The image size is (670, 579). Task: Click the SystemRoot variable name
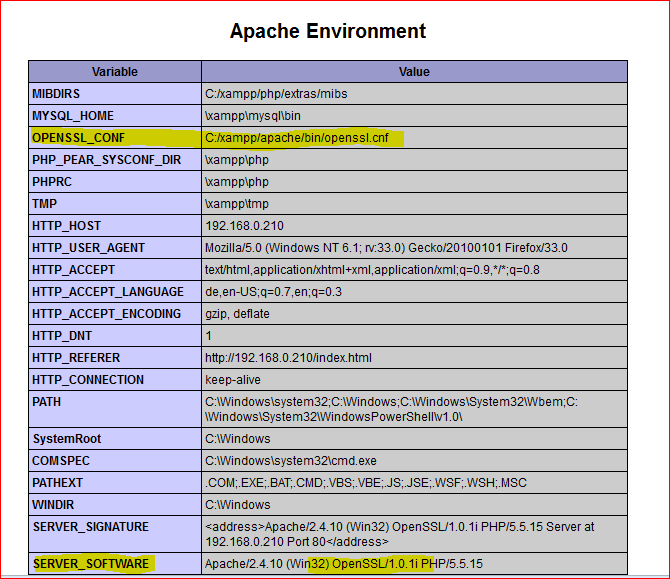tap(67, 439)
